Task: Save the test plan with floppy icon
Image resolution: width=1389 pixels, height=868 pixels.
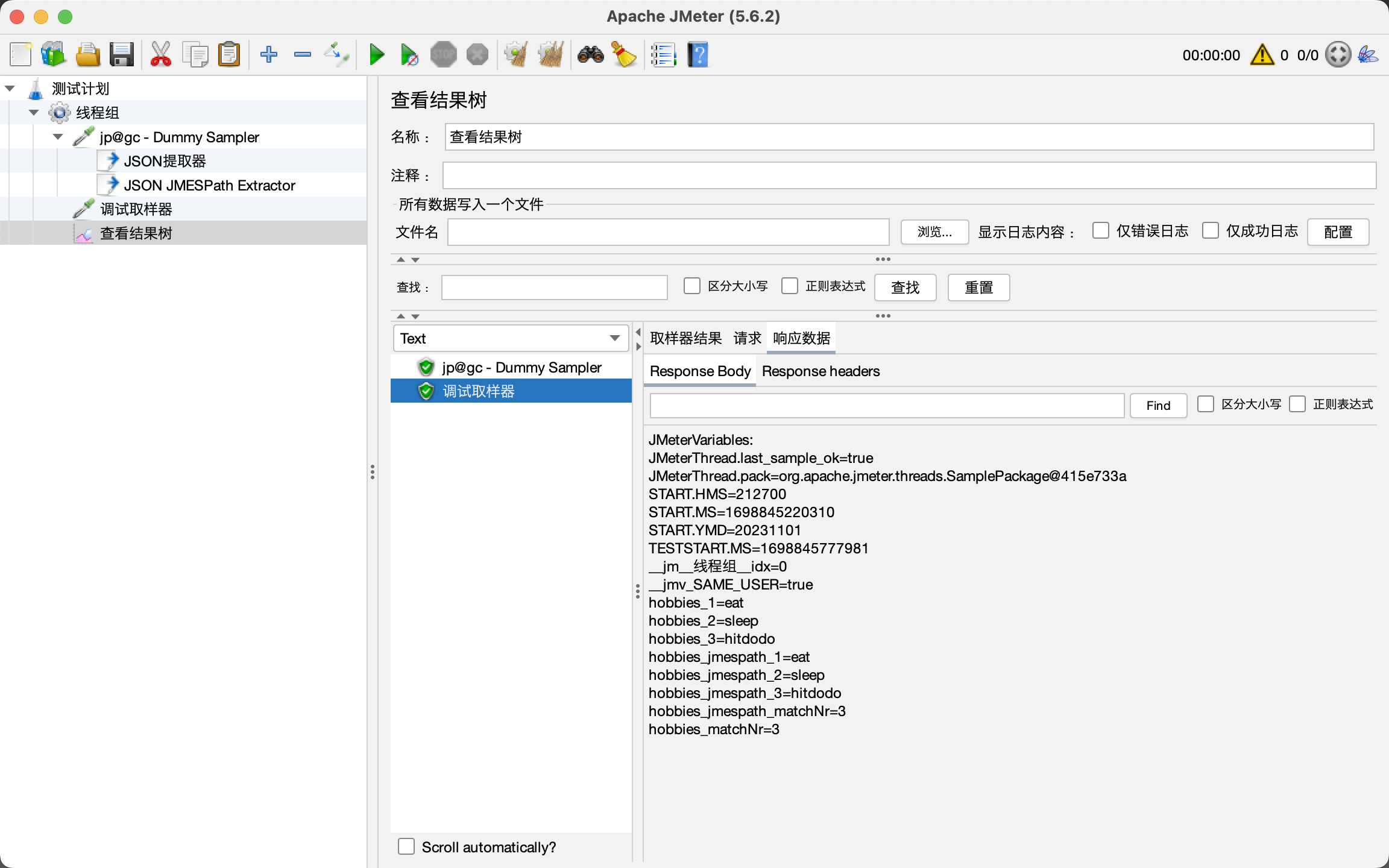Action: click(122, 55)
